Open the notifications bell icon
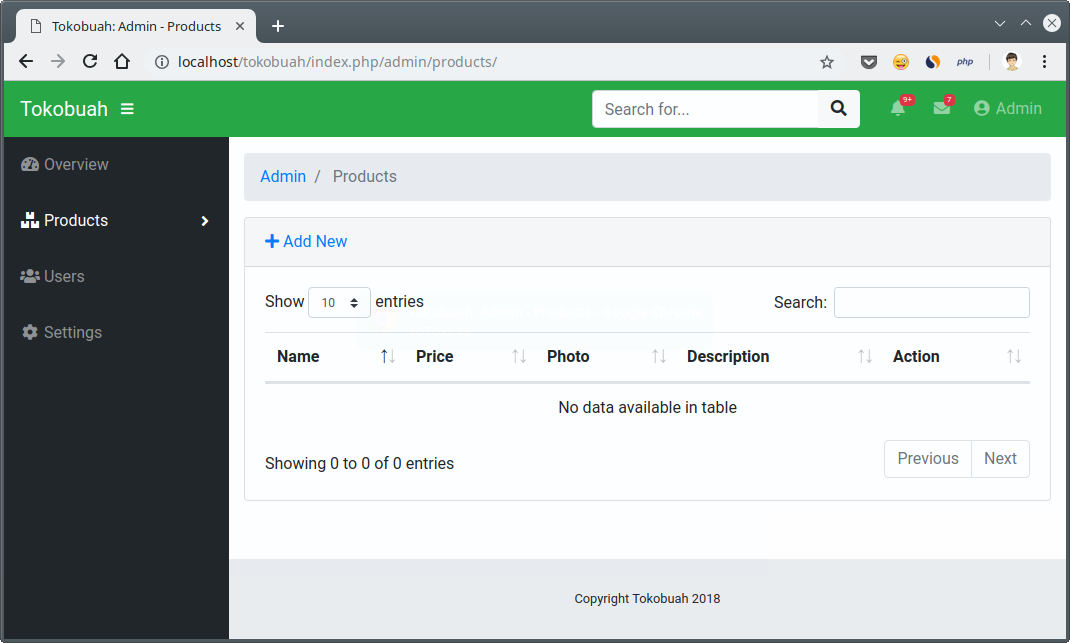The height and width of the screenshot is (643, 1070). pyautogui.click(x=898, y=109)
